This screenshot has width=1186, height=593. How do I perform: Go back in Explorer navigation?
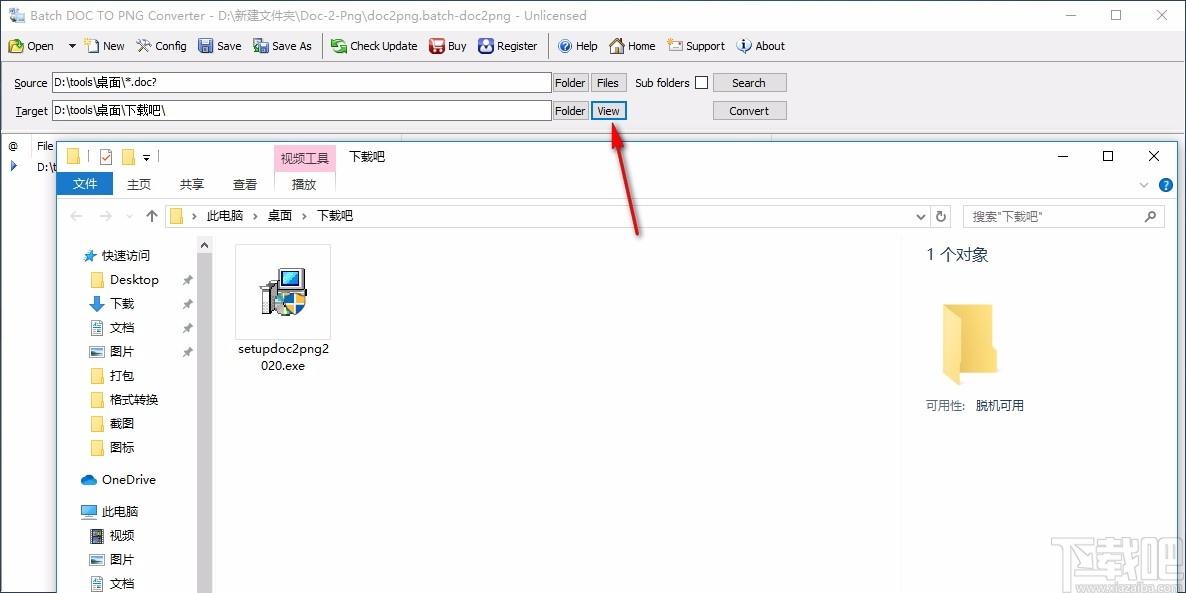click(76, 216)
